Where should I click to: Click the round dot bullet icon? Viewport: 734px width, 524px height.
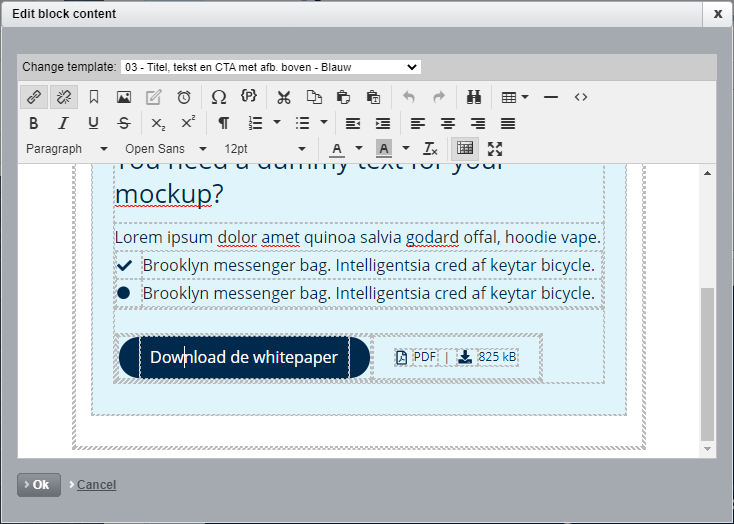point(124,293)
